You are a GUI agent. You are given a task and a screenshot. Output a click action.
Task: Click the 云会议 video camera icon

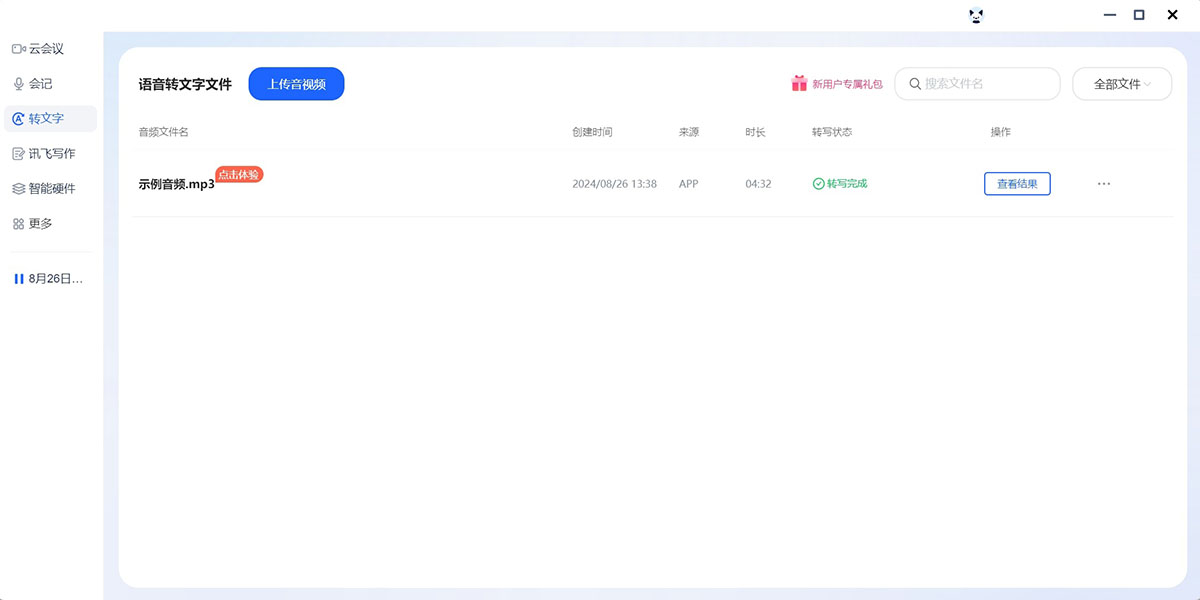tap(18, 49)
